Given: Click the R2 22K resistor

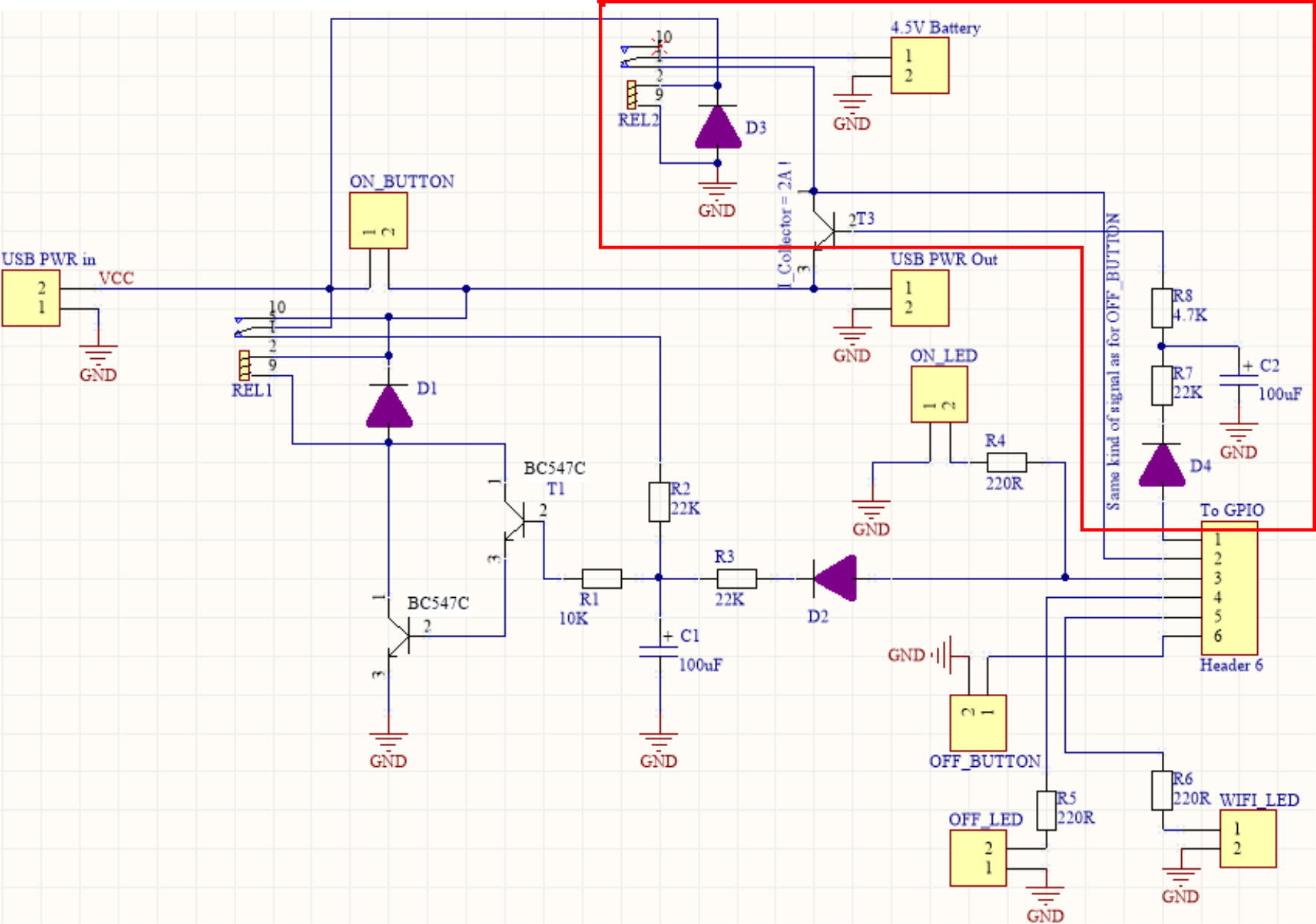Looking at the screenshot, I should coord(659,501).
